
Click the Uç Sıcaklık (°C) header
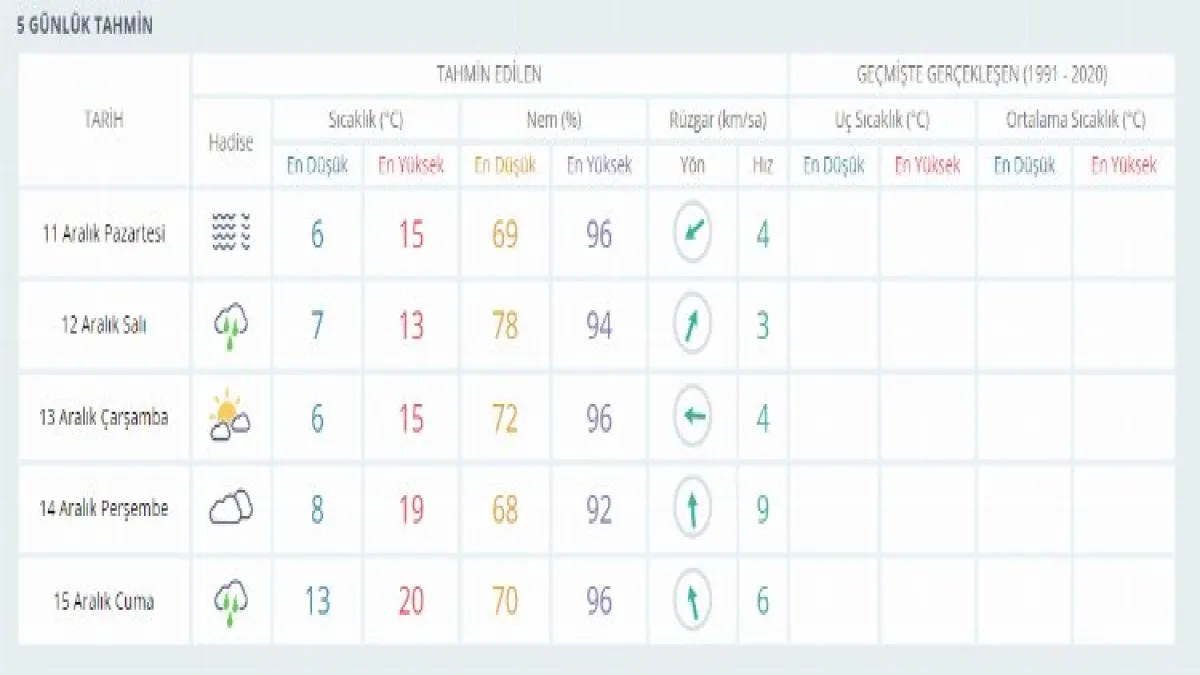click(x=882, y=121)
